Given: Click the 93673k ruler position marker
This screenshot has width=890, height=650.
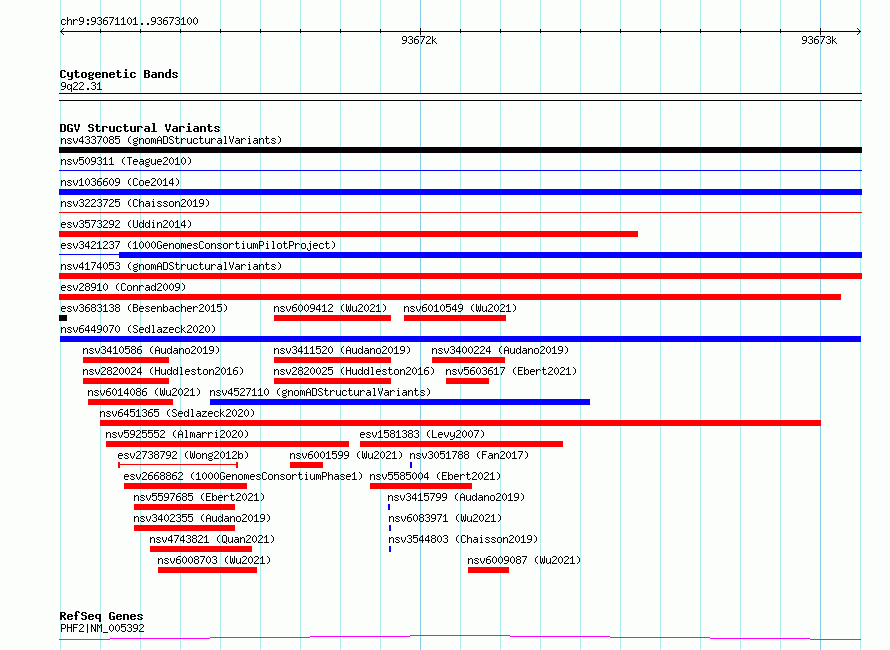Looking at the screenshot, I should pyautogui.click(x=819, y=40).
